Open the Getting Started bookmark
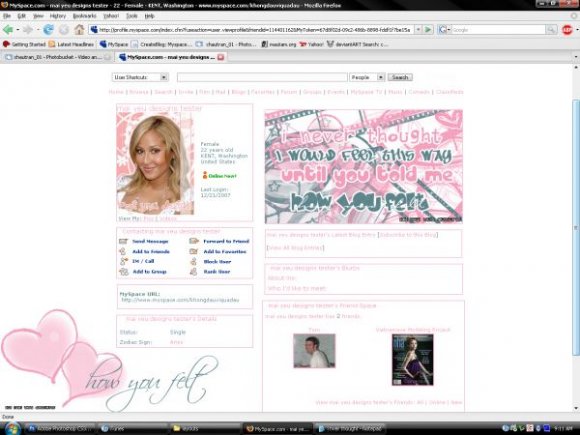 (x=24, y=44)
